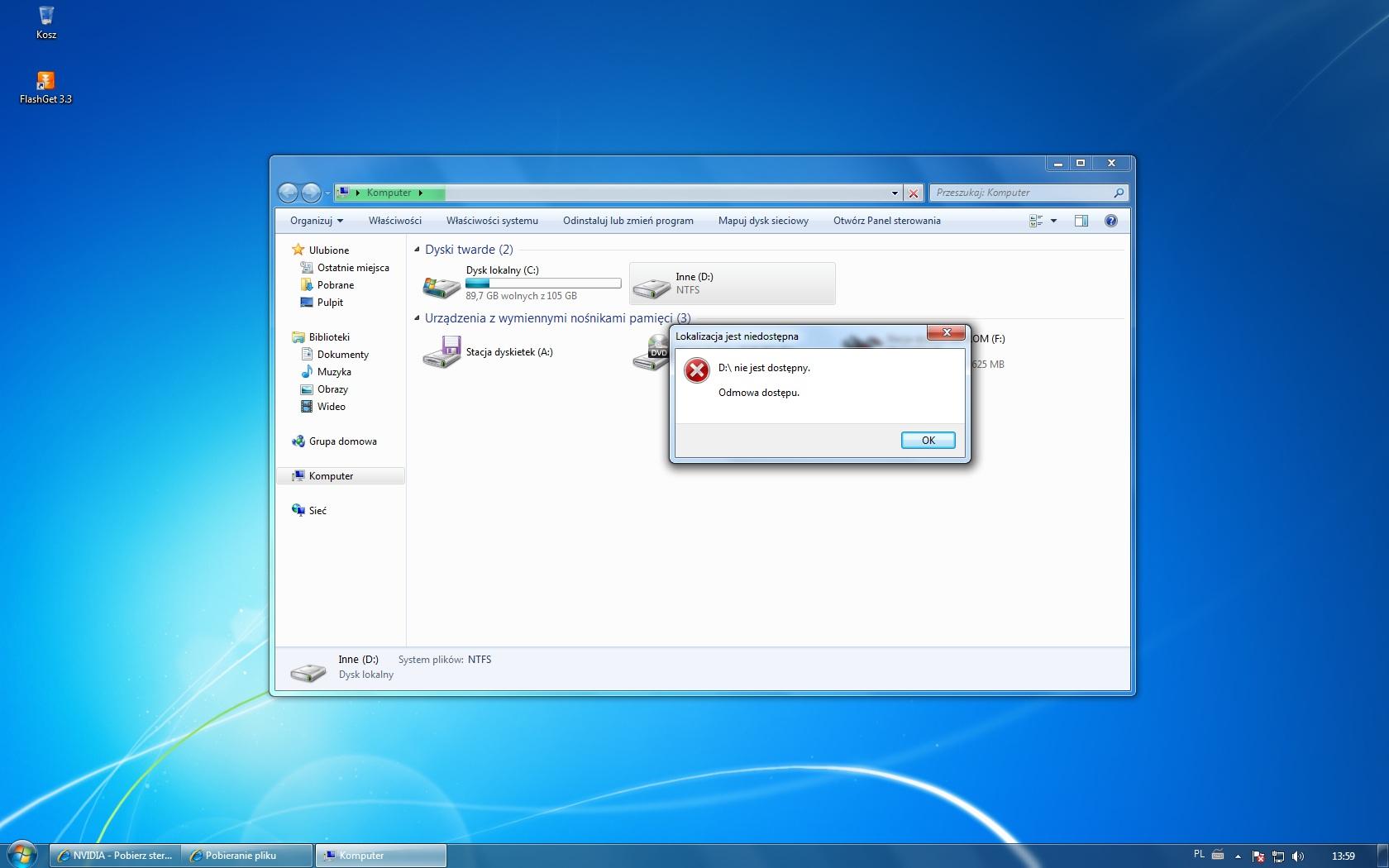The height and width of the screenshot is (868, 1389).
Task: Open the Action Center flag icon
Action: tap(1258, 856)
